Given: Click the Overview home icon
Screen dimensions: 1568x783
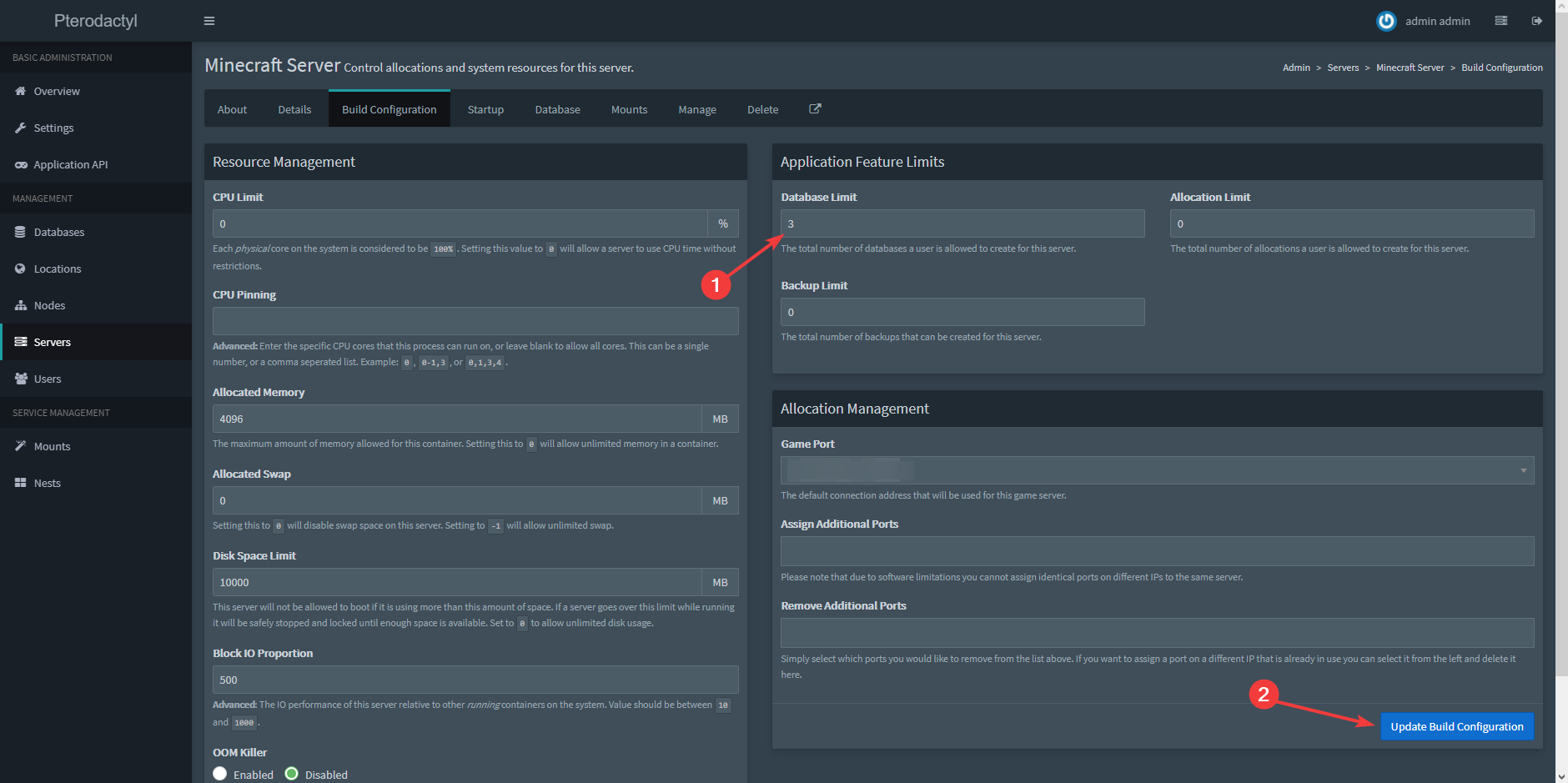Looking at the screenshot, I should [x=21, y=91].
